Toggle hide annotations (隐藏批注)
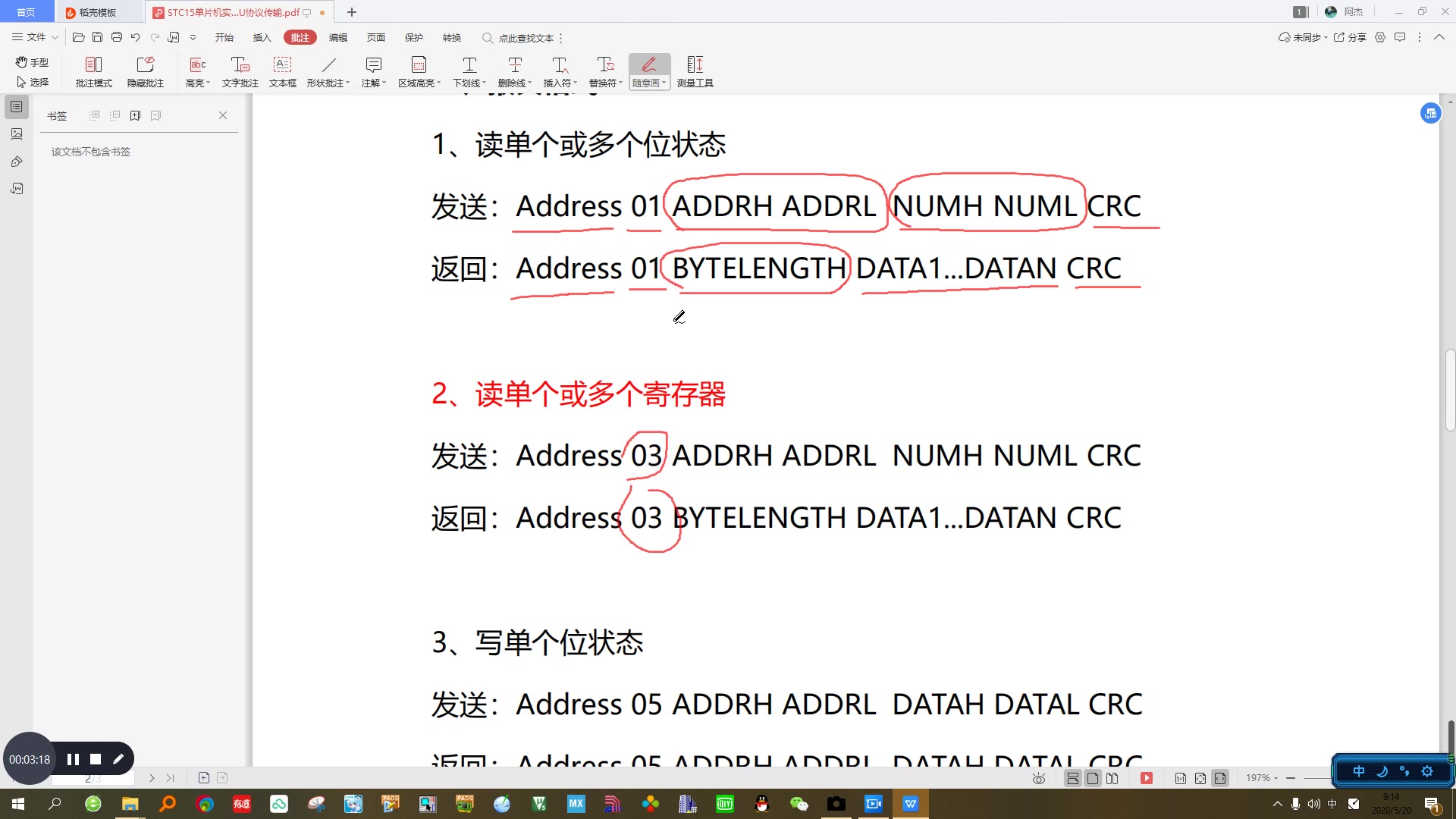Image resolution: width=1456 pixels, height=819 pixels. 145,71
